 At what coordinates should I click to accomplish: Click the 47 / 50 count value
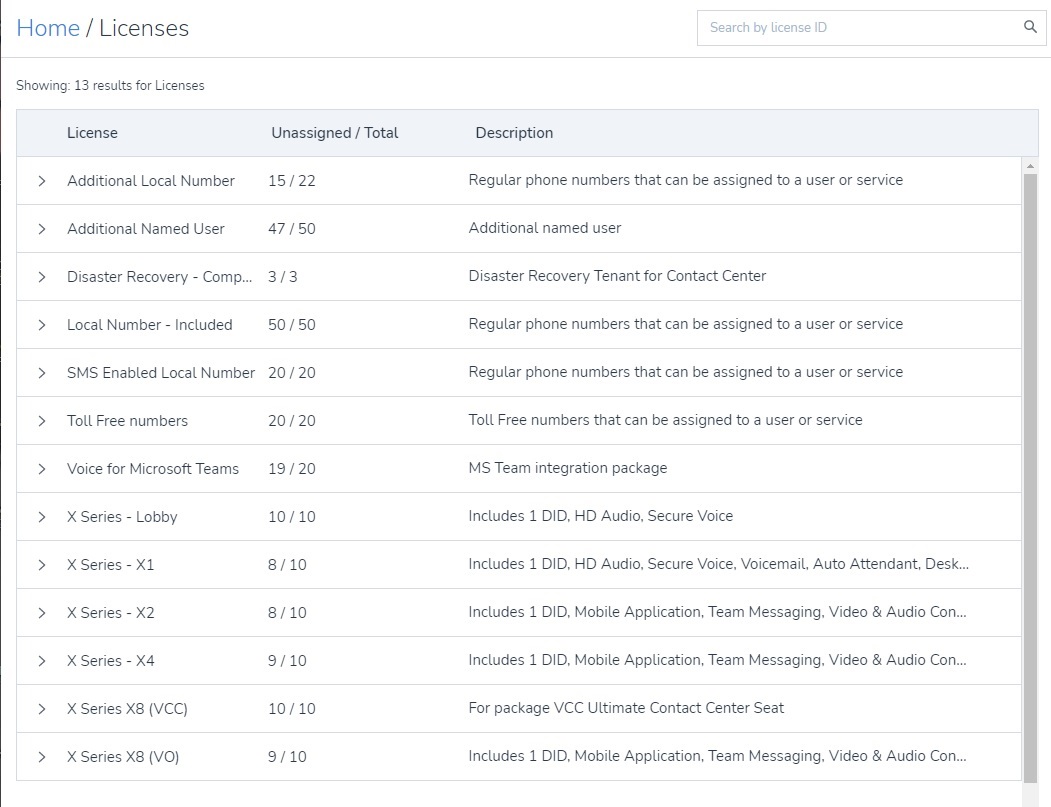click(x=292, y=229)
